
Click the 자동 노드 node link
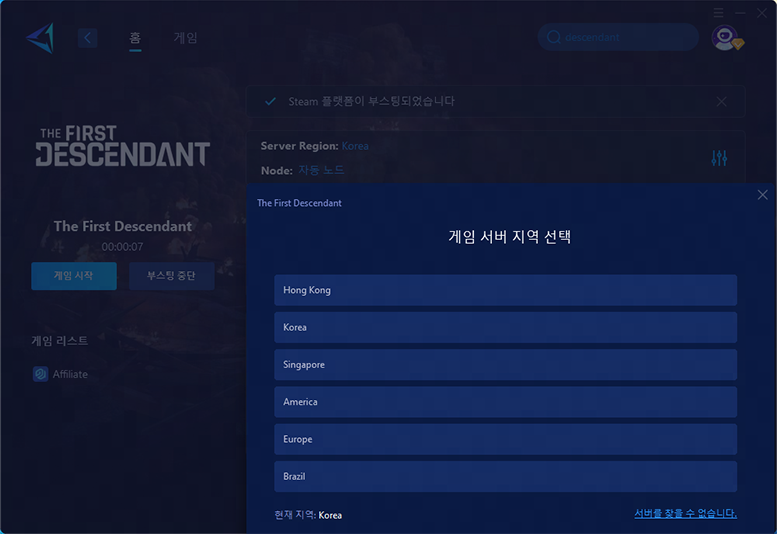(x=321, y=170)
